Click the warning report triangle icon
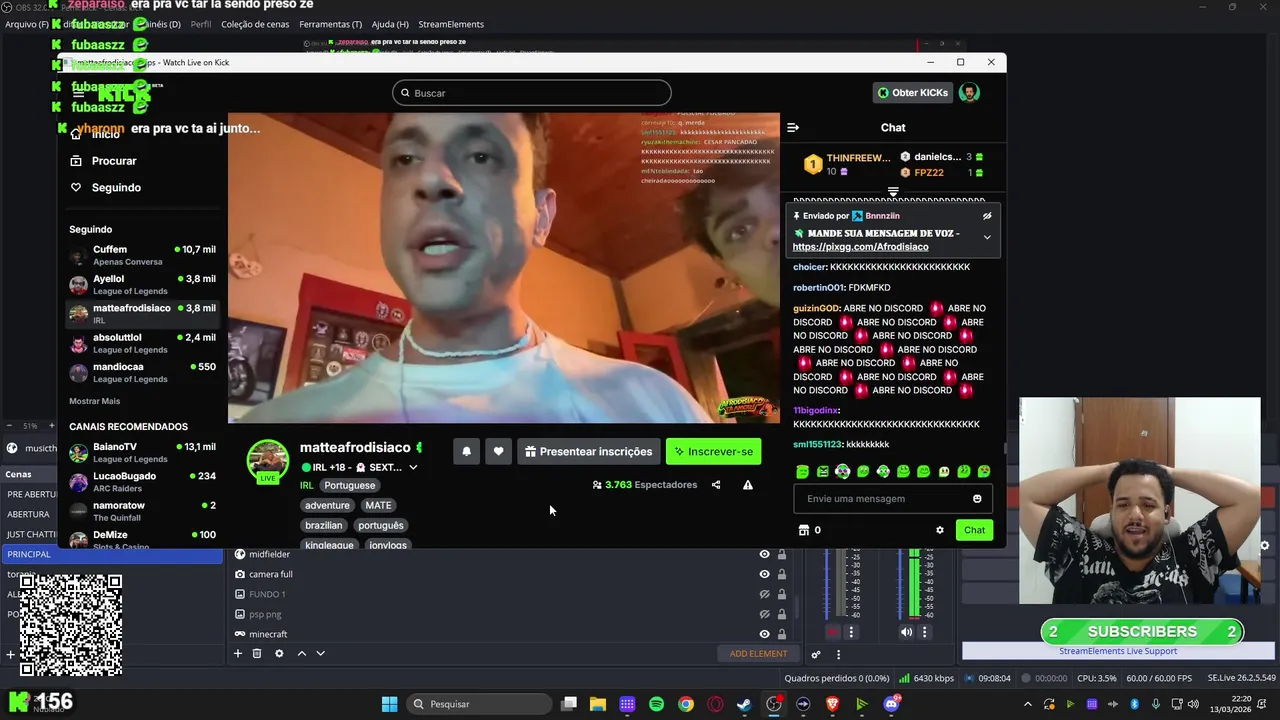Screen dimensions: 1280x720 coord(748,485)
